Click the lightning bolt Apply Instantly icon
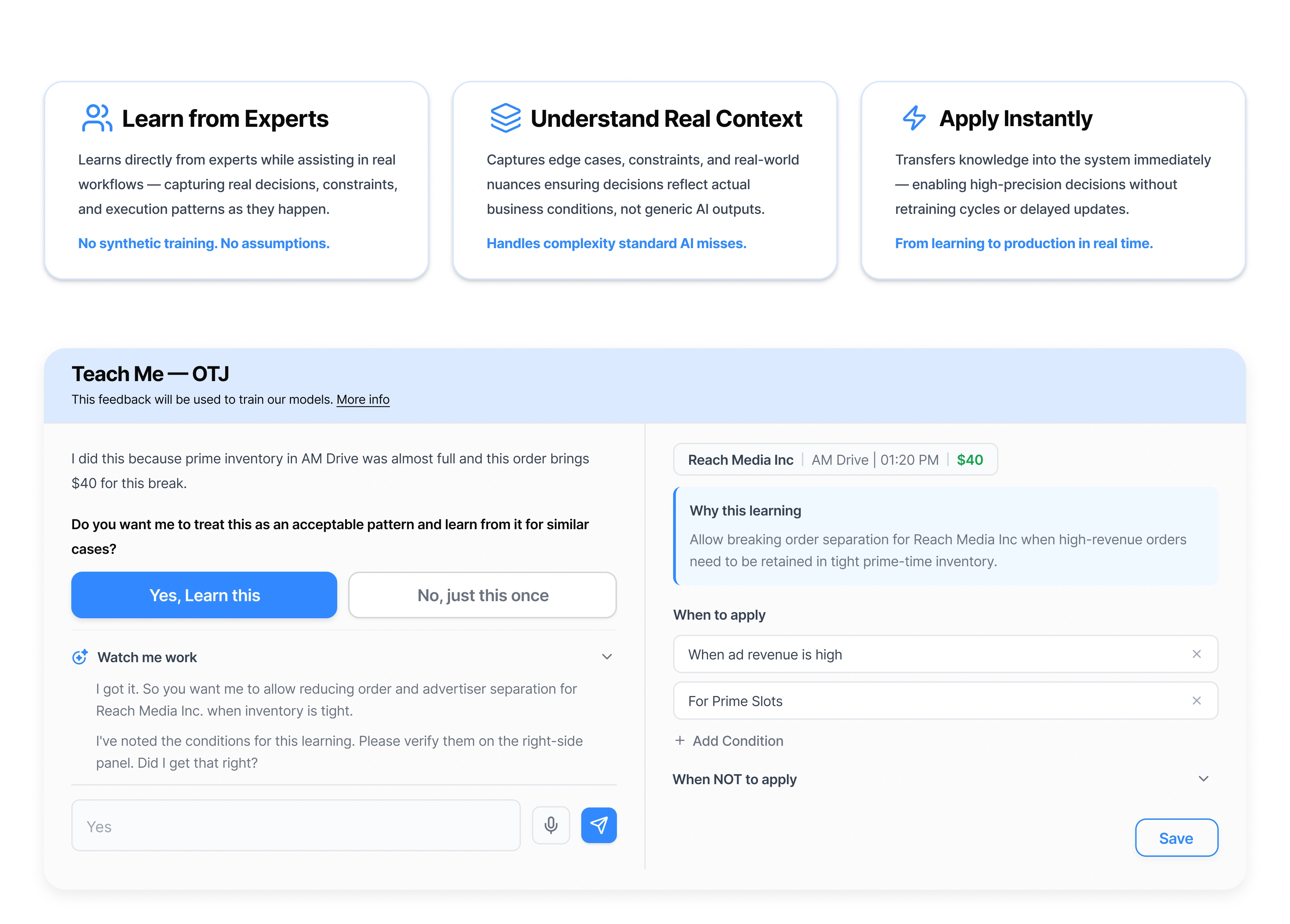 tap(914, 118)
